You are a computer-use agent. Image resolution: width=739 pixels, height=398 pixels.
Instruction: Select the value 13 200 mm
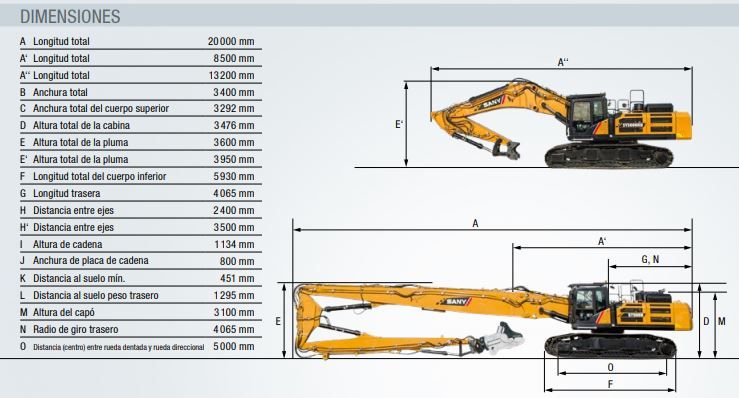click(x=231, y=75)
